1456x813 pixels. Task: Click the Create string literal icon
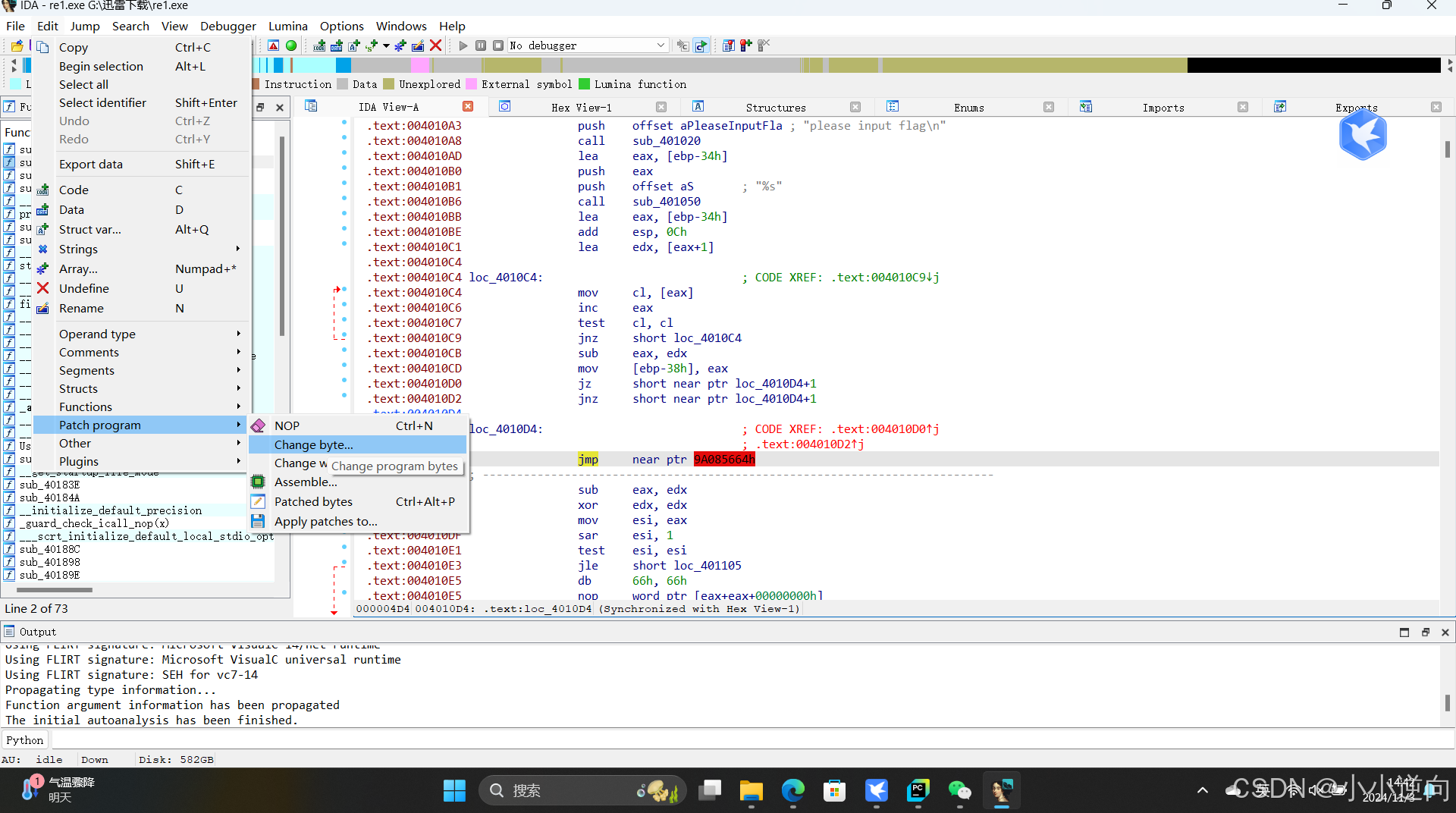pos(370,46)
